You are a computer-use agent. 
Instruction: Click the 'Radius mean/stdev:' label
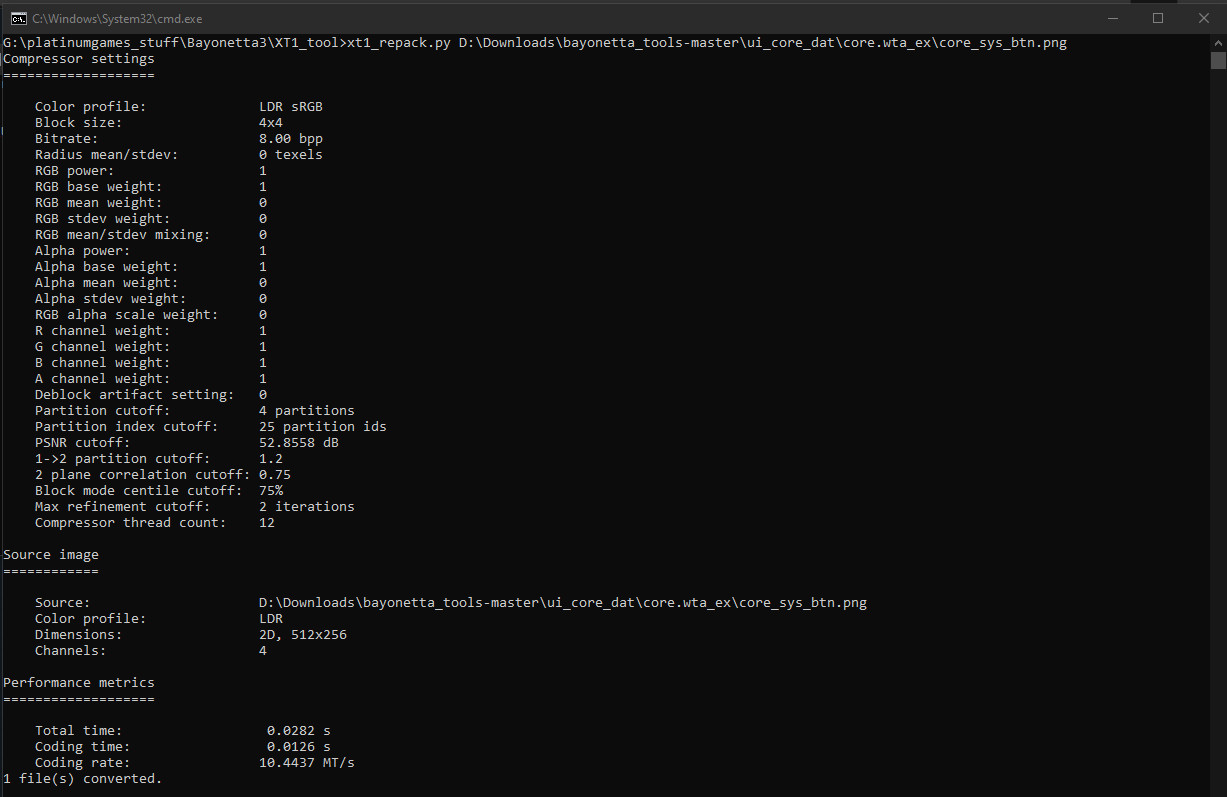(x=107, y=155)
